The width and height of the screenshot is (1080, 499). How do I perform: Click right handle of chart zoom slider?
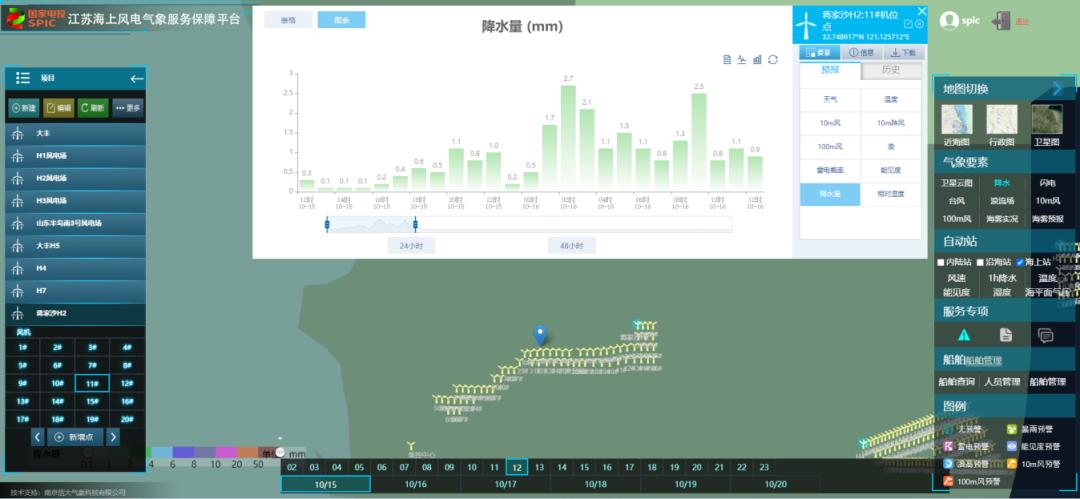click(x=415, y=224)
